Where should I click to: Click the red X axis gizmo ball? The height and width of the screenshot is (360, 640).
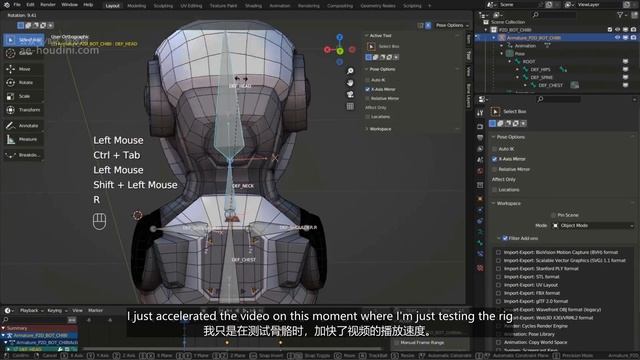(x=327, y=50)
